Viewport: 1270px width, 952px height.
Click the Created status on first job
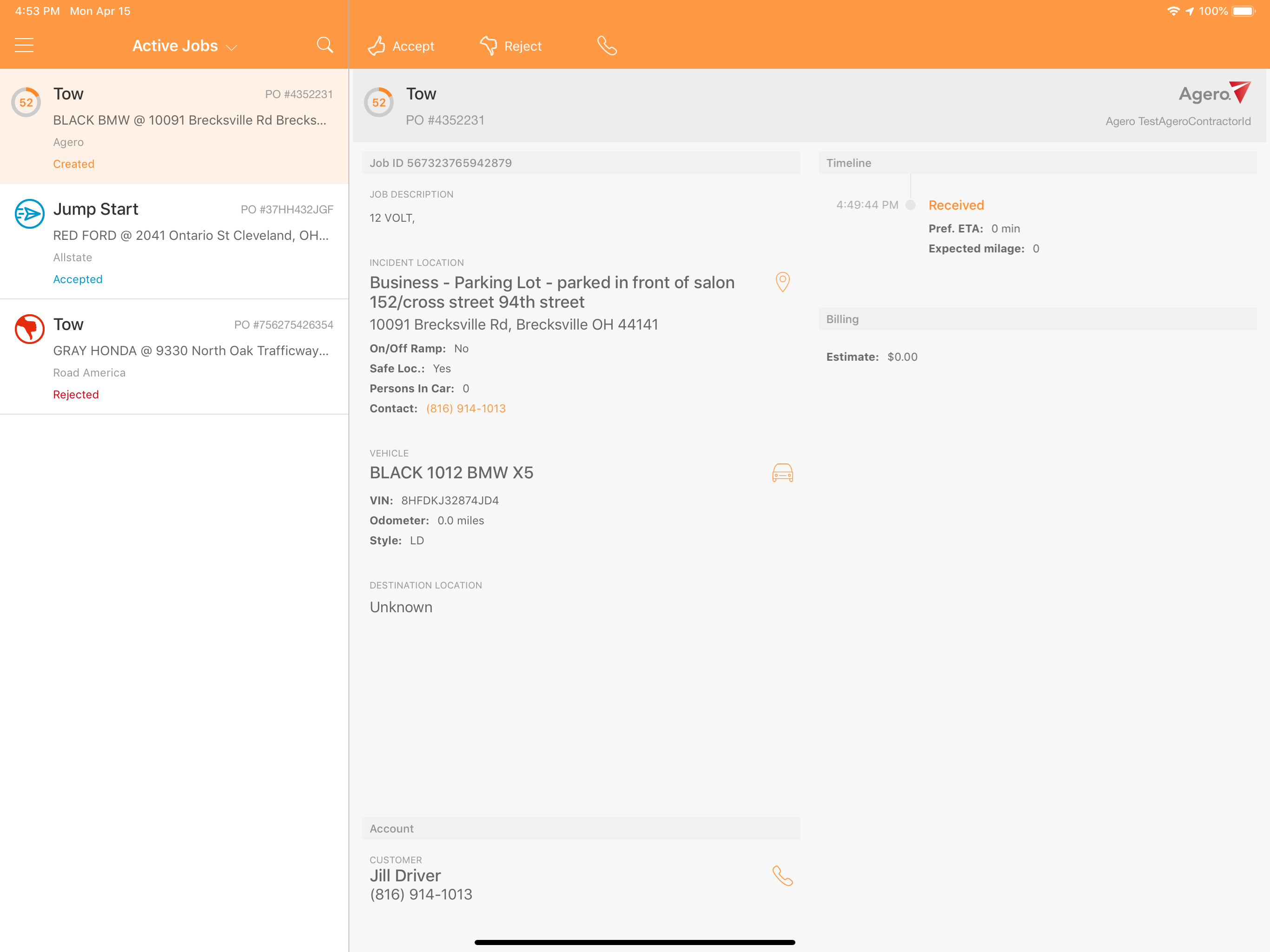tap(73, 164)
